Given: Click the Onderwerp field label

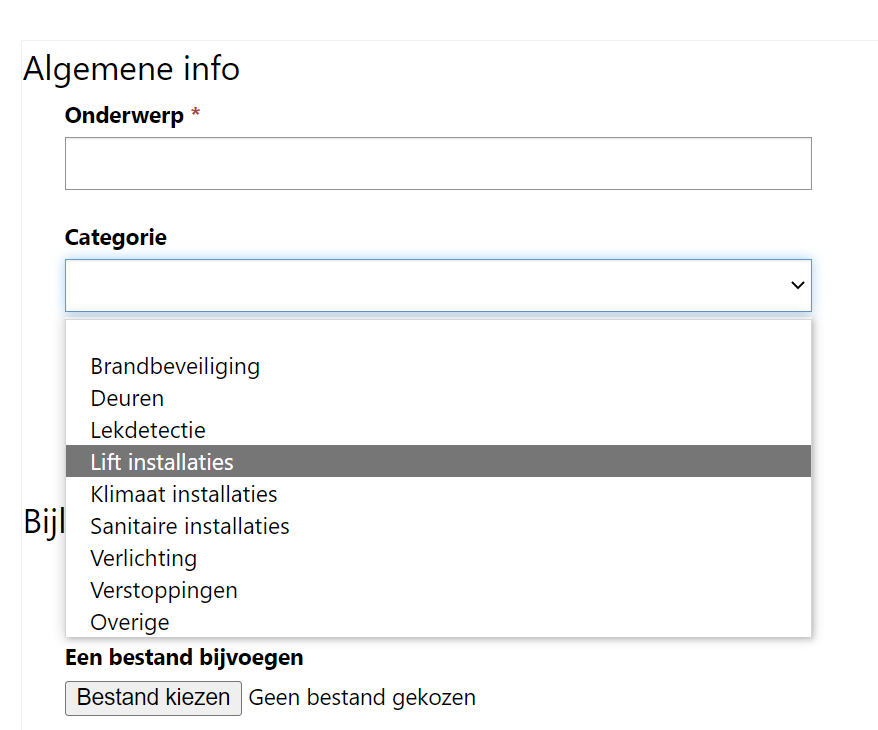Looking at the screenshot, I should (124, 116).
